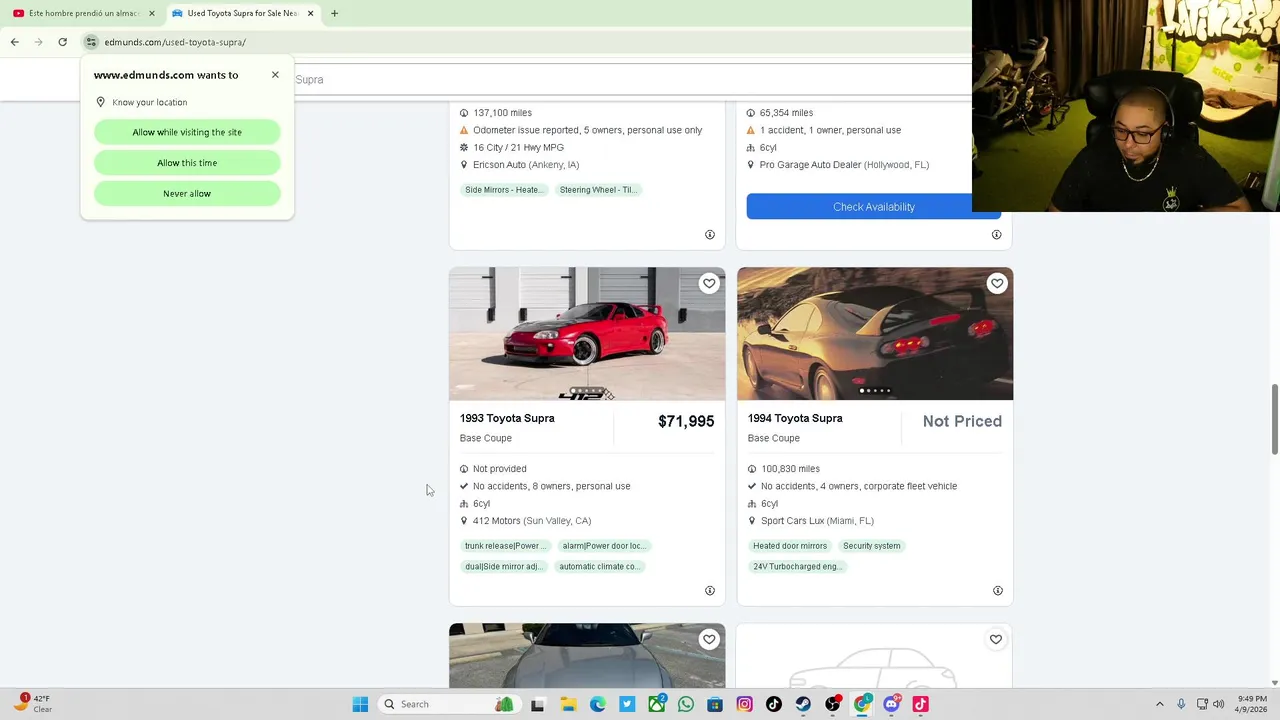Close the Used Toyota Supra tab
Viewport: 1280px width, 720px height.
point(310,13)
